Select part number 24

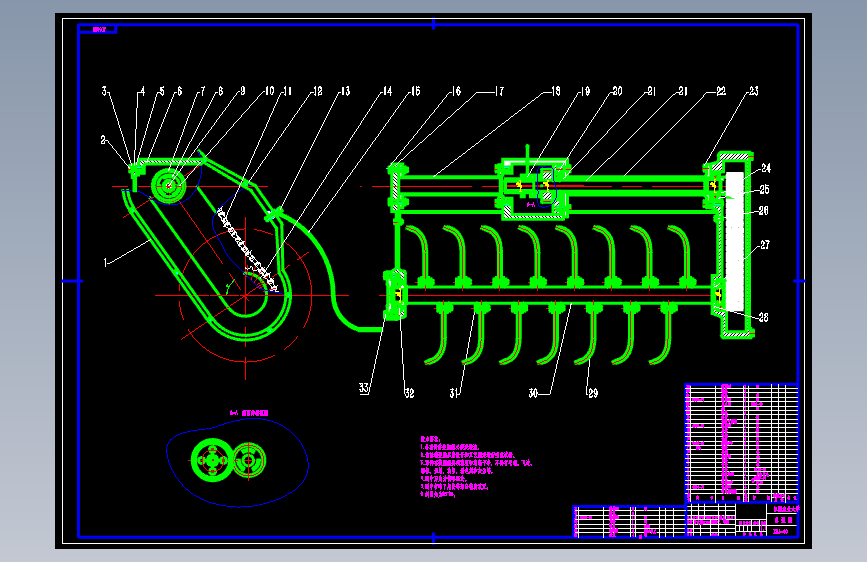(766, 168)
